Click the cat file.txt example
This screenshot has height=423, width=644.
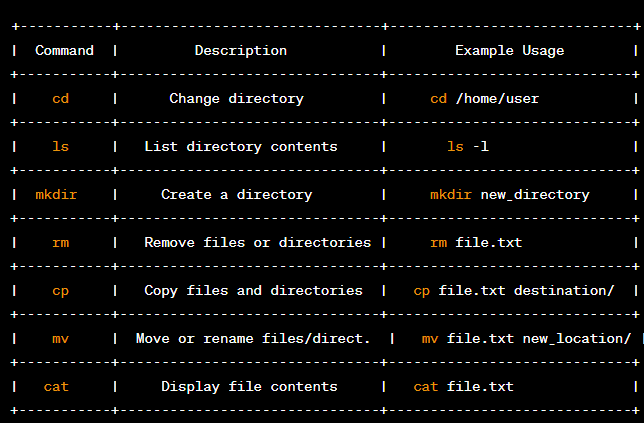coord(463,387)
